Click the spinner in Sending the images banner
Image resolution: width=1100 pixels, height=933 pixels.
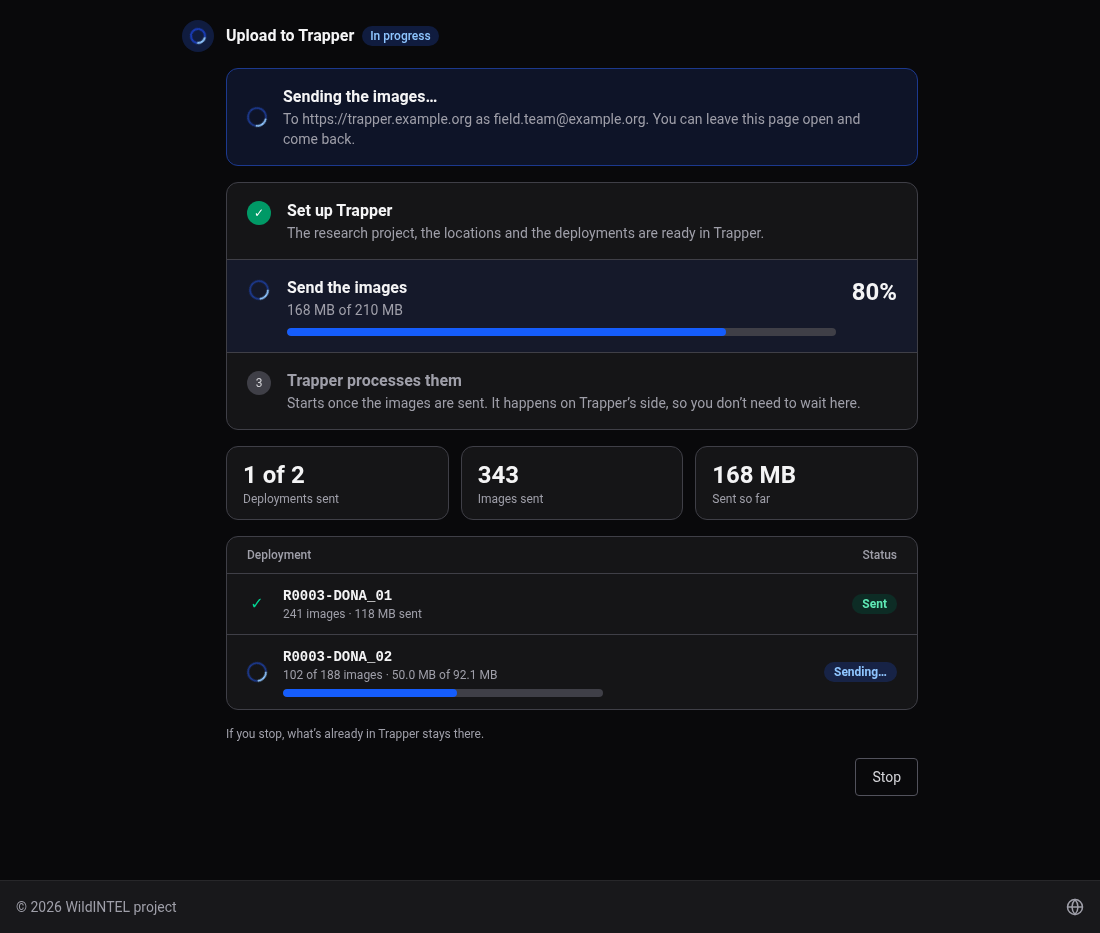coord(257,117)
